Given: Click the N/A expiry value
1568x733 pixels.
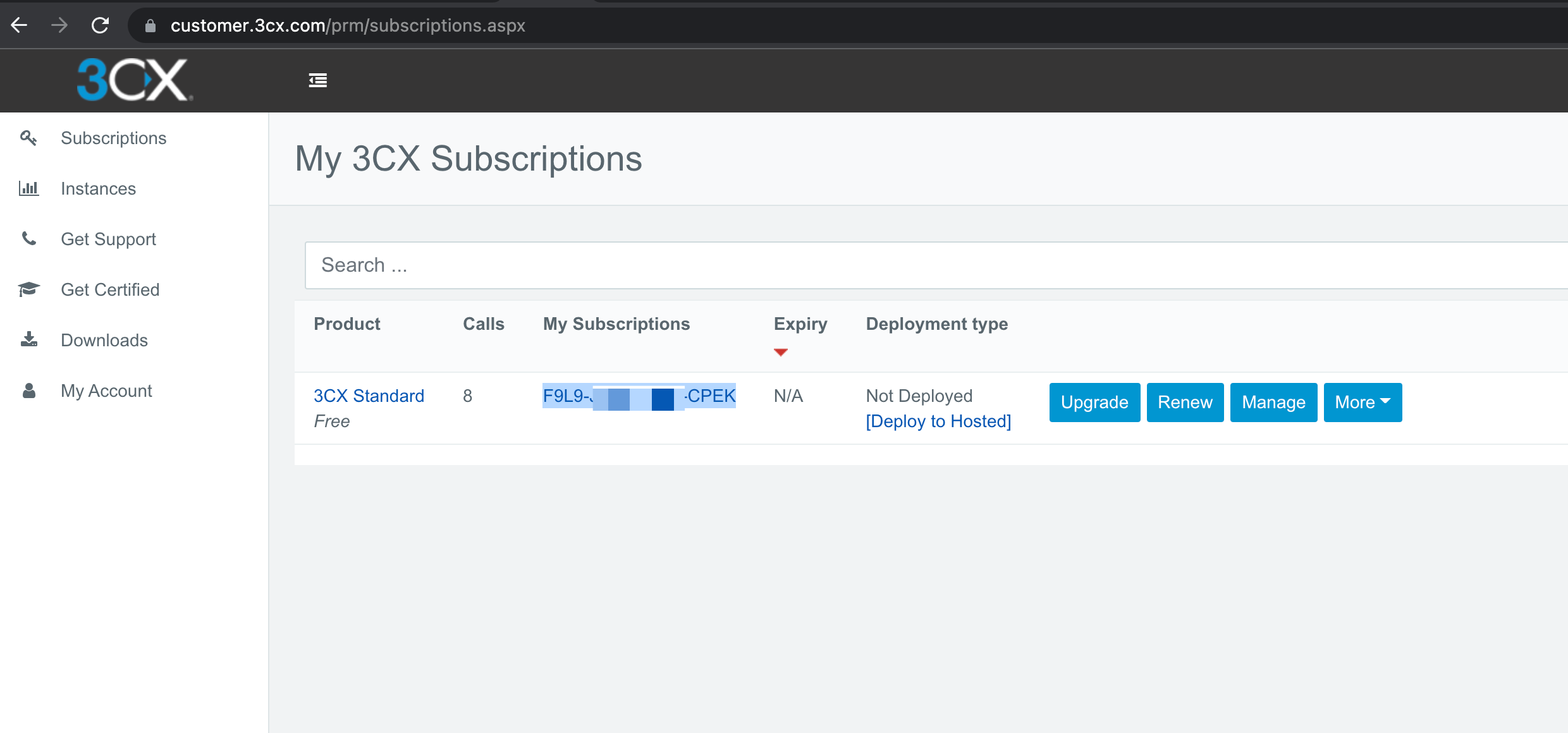Looking at the screenshot, I should pos(788,396).
